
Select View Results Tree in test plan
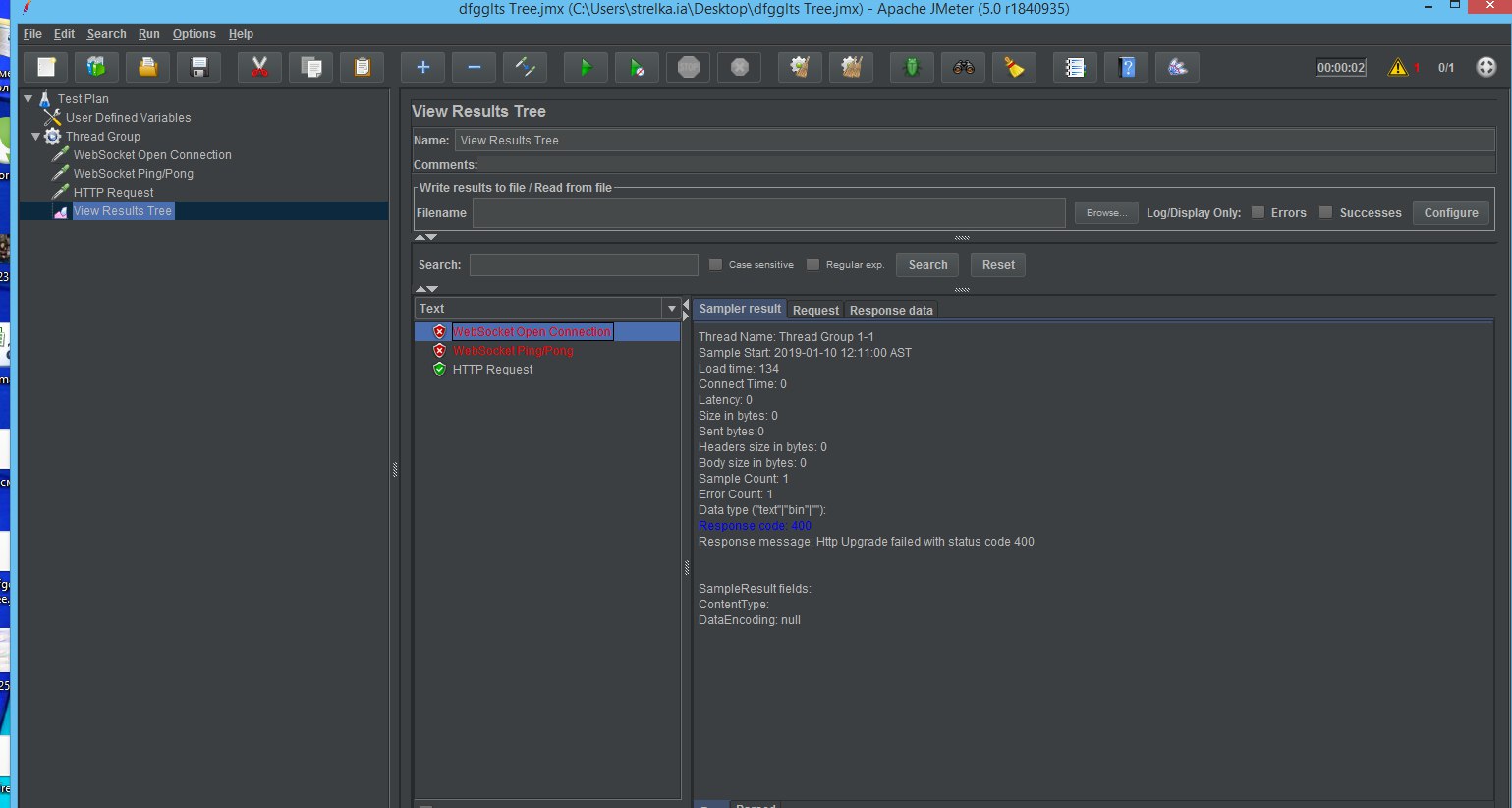point(123,211)
